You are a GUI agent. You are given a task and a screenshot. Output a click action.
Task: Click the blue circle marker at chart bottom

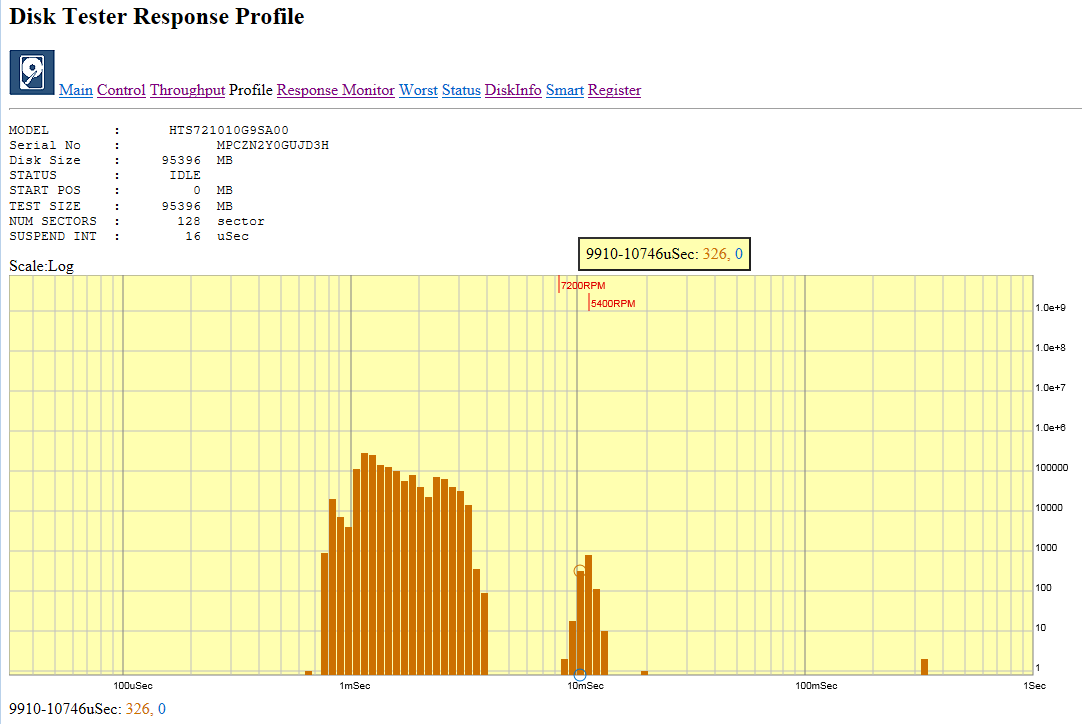click(580, 676)
